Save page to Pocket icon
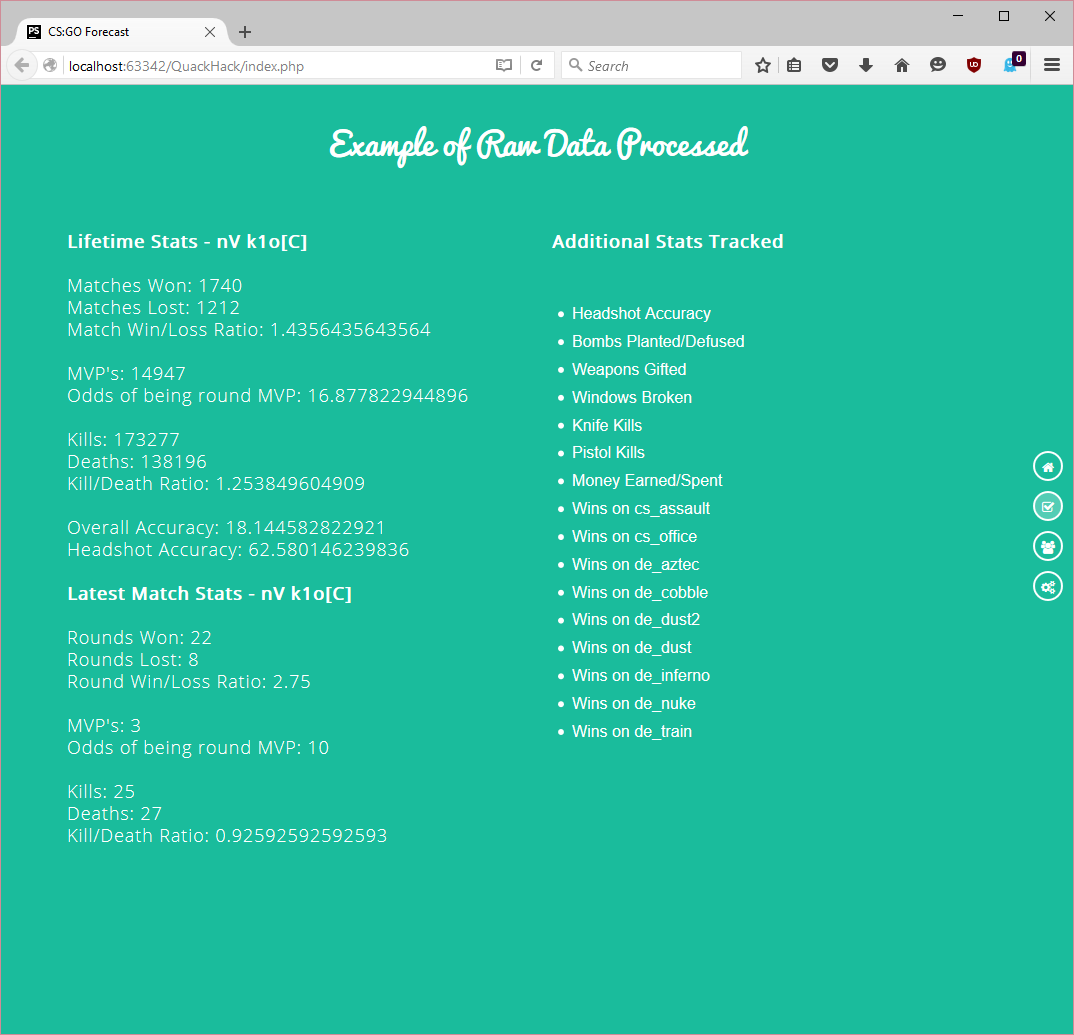This screenshot has height=1035, width=1074. click(x=830, y=66)
